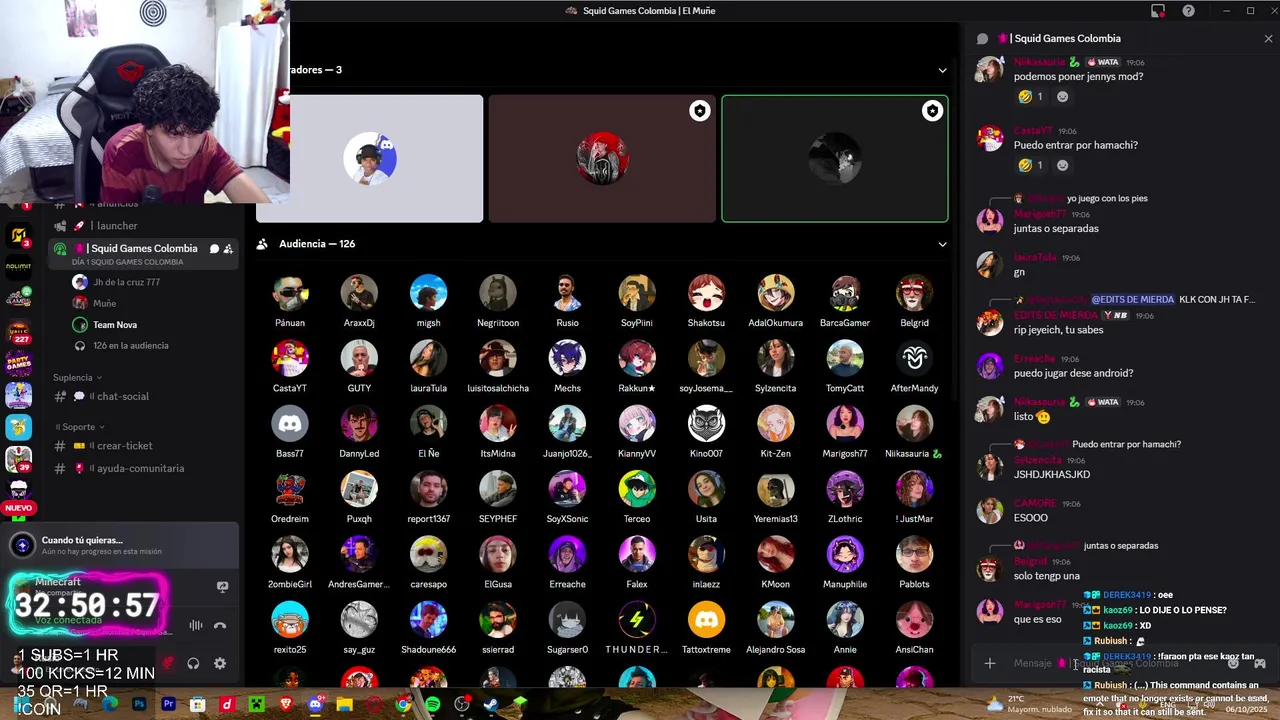1280x720 pixels.
Task: Select audience member Bass77
Action: click(x=290, y=432)
